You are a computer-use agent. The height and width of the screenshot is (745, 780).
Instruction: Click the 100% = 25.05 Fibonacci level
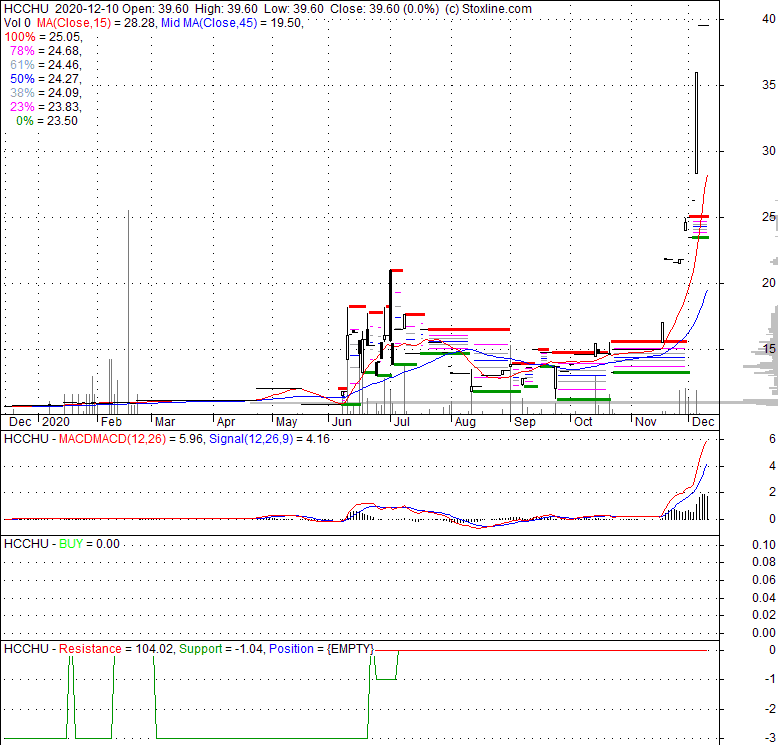[43, 37]
